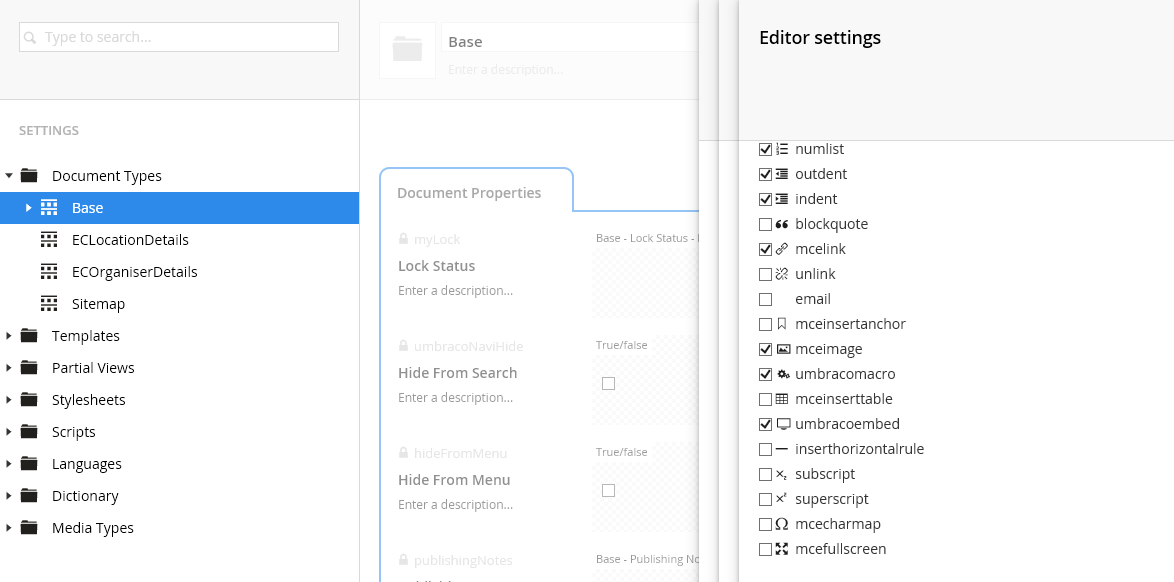
Task: Tick the email checkbox
Action: 765,300
